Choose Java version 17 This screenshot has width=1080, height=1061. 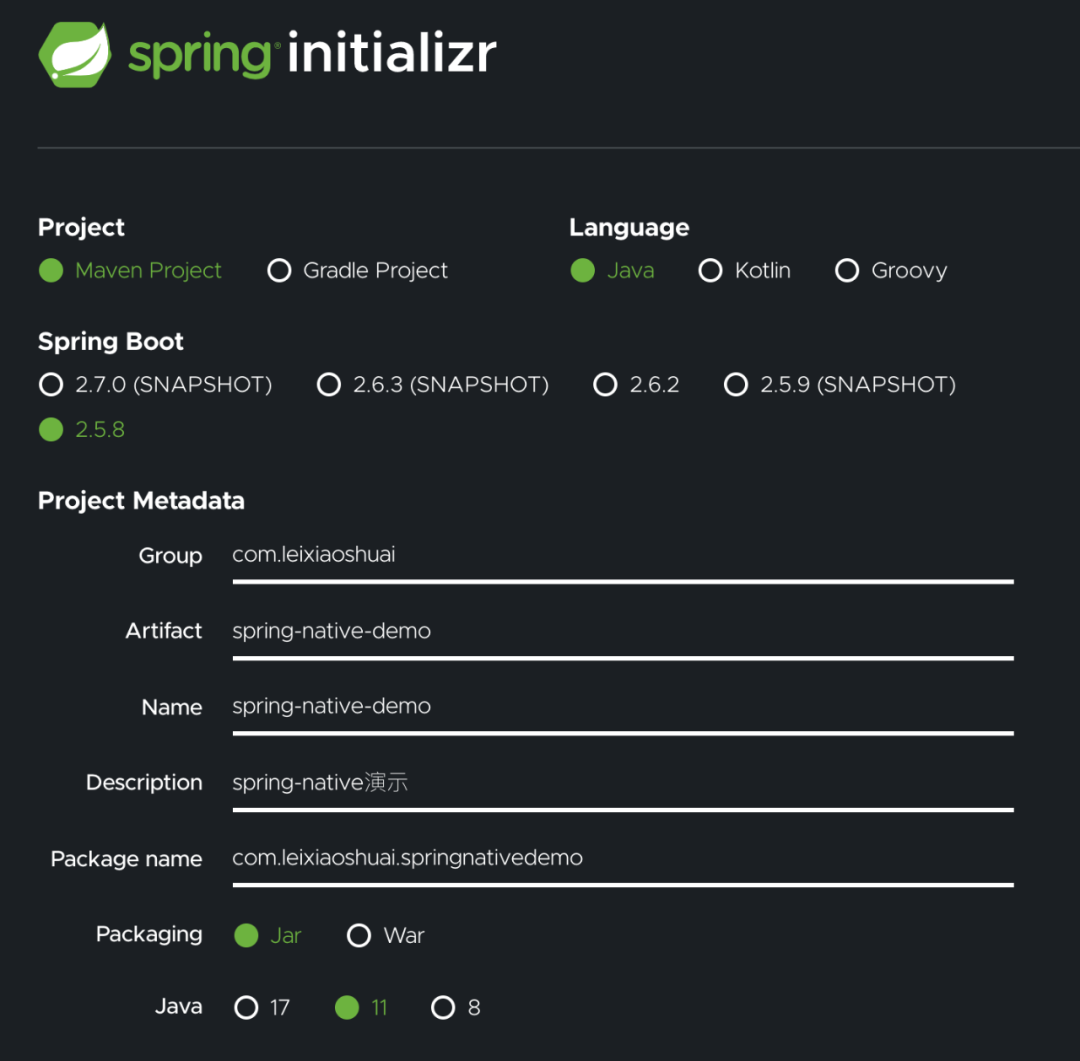pyautogui.click(x=246, y=1007)
